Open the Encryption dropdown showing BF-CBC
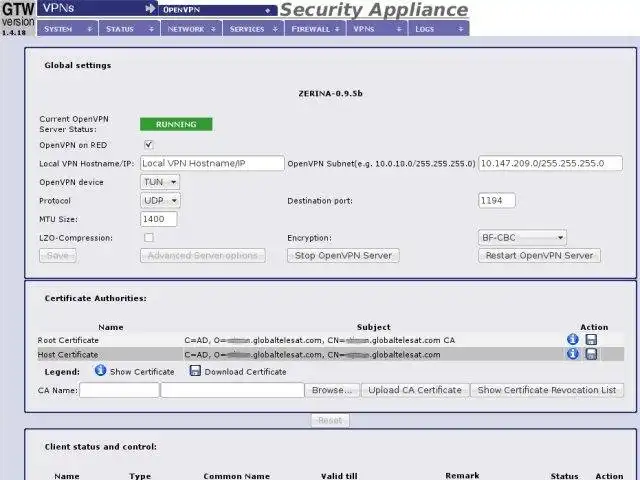This screenshot has height=480, width=640. (522, 238)
